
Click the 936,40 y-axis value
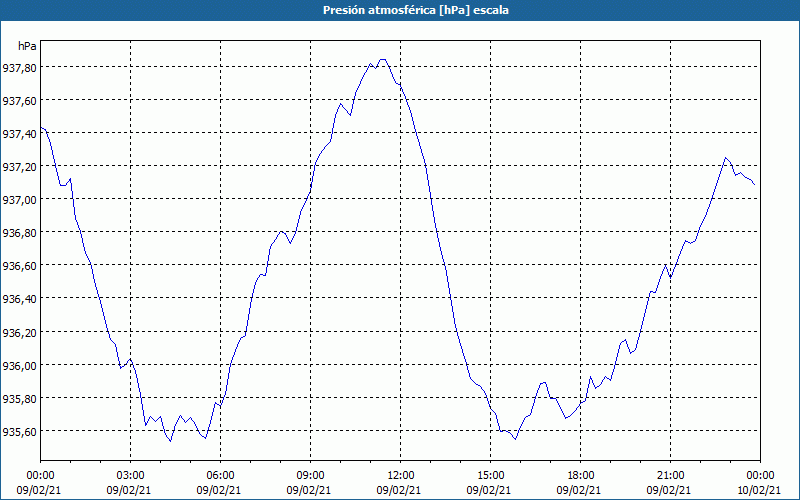19,299
